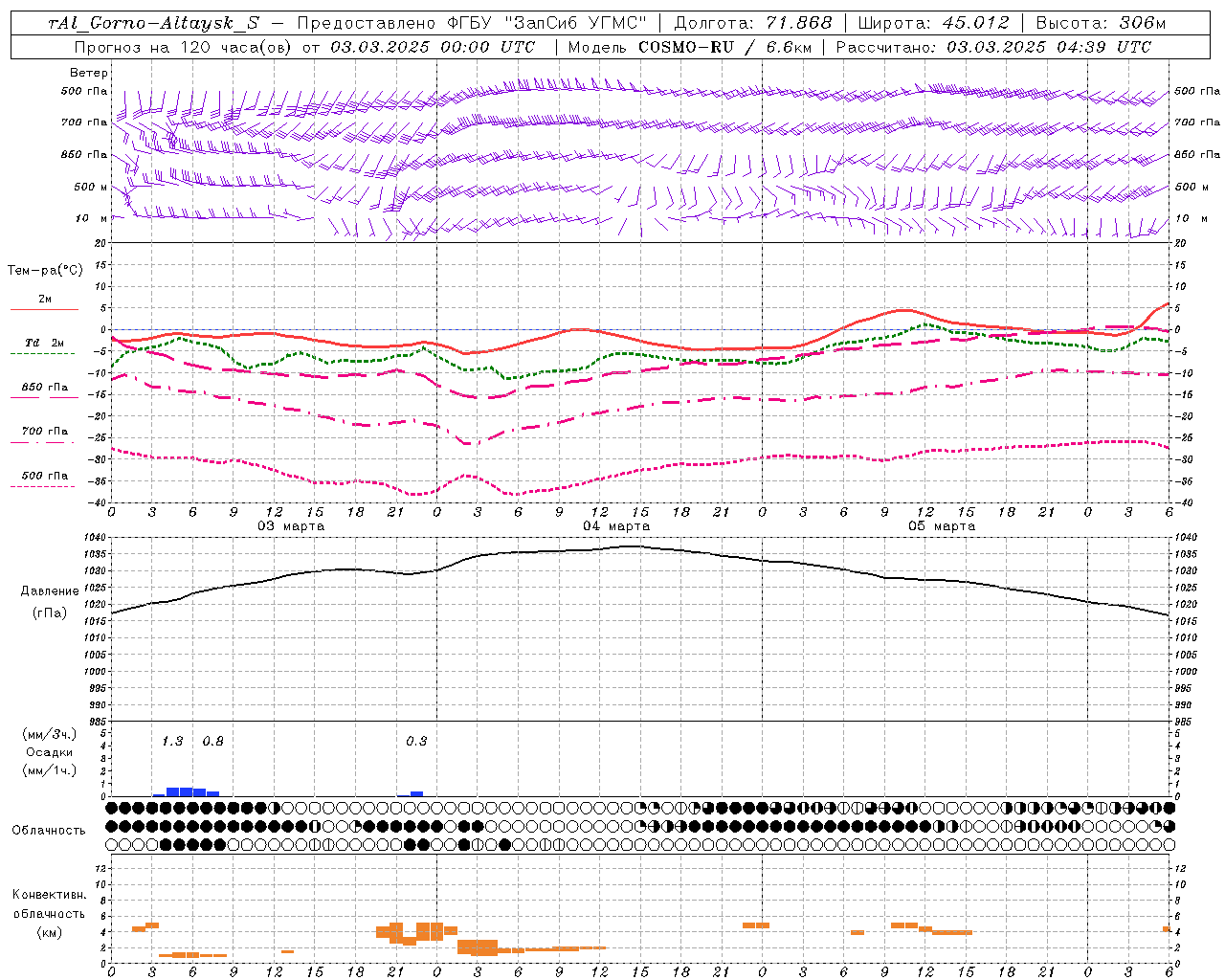
Task: Click the "Тем-ра(°C)" temperature panel label
Action: tap(45, 270)
